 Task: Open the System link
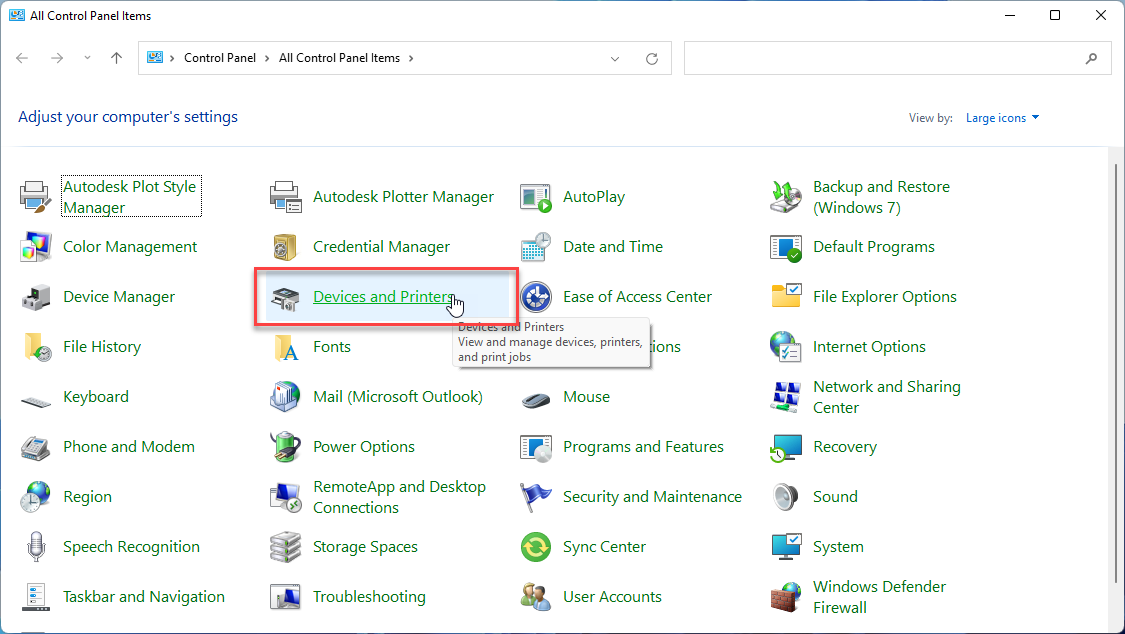(838, 547)
